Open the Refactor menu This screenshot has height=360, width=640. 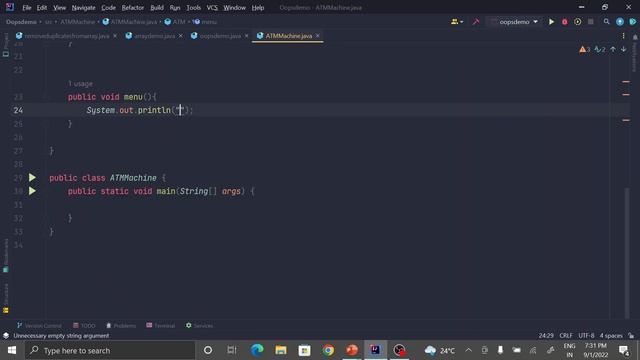133,8
